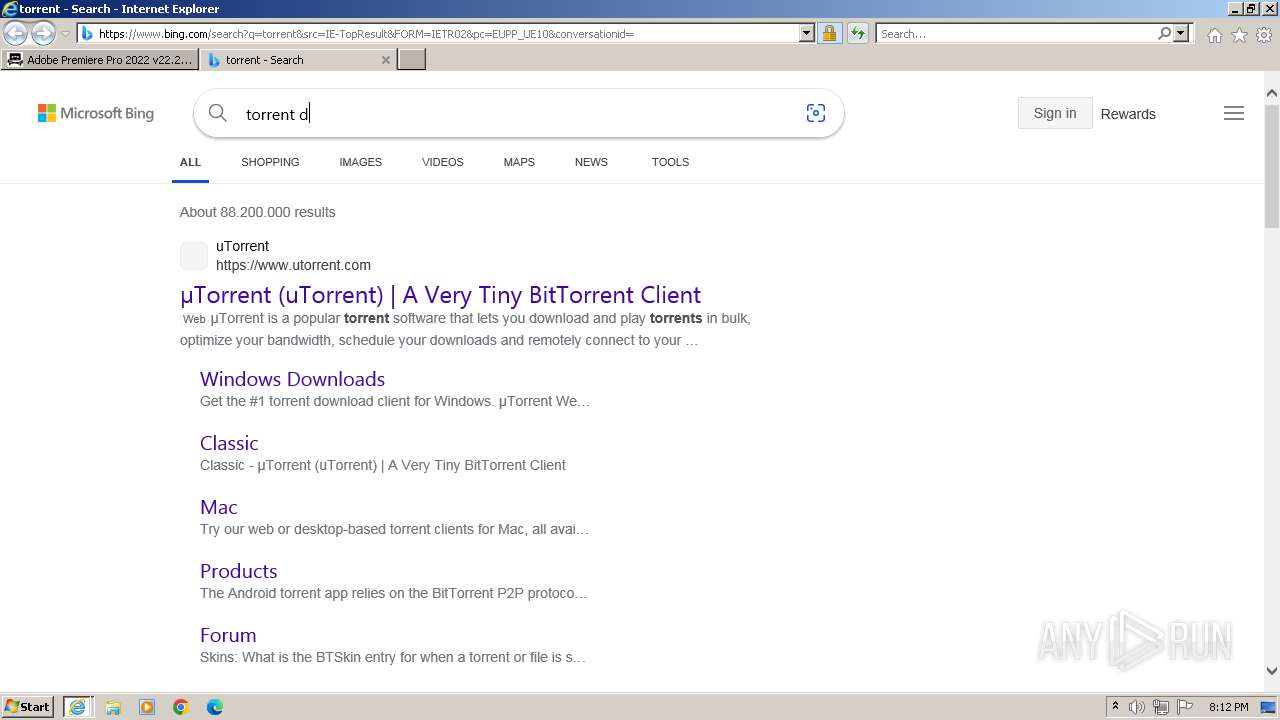Open the Forum sublink

228,635
